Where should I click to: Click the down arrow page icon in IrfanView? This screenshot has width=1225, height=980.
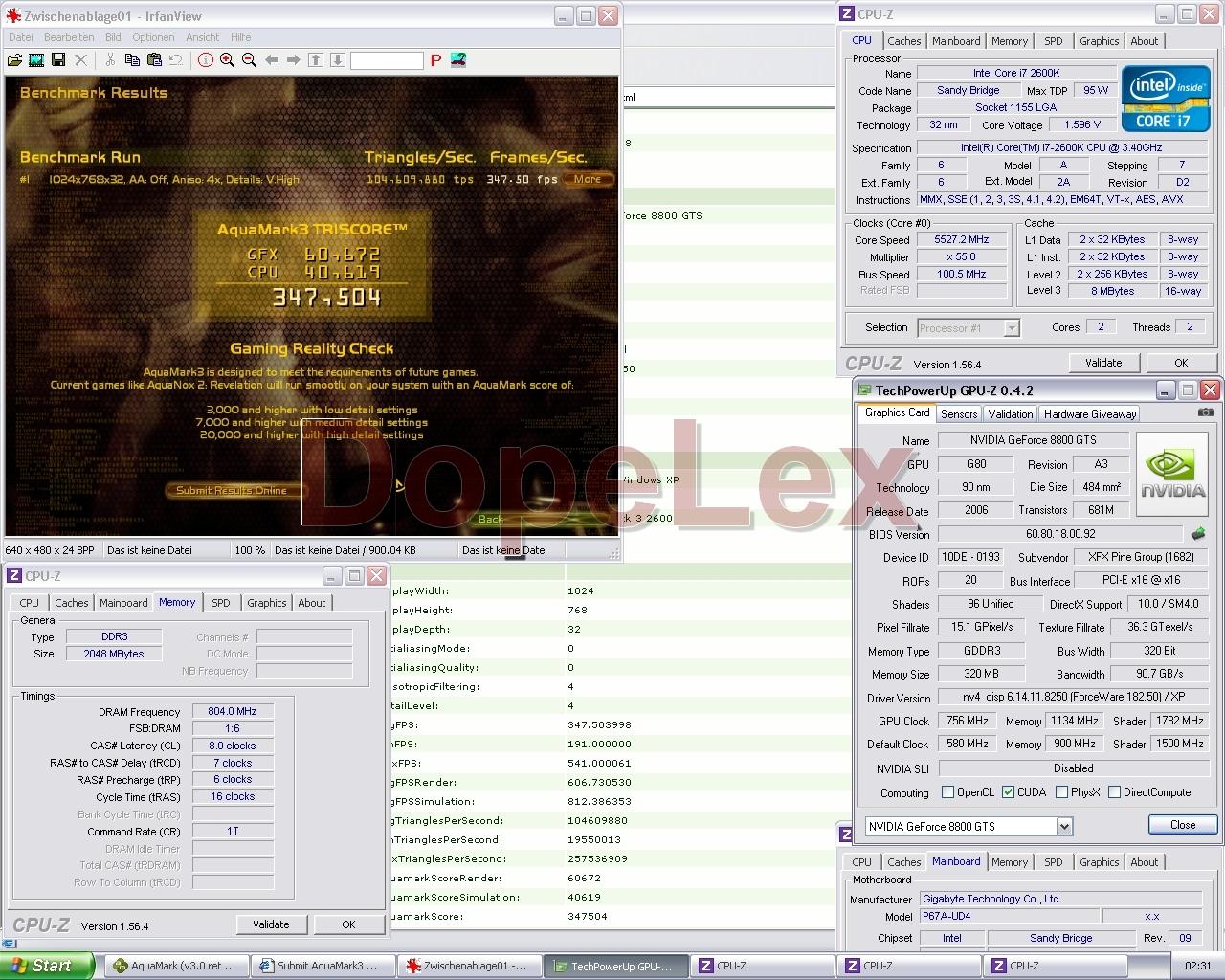338,60
